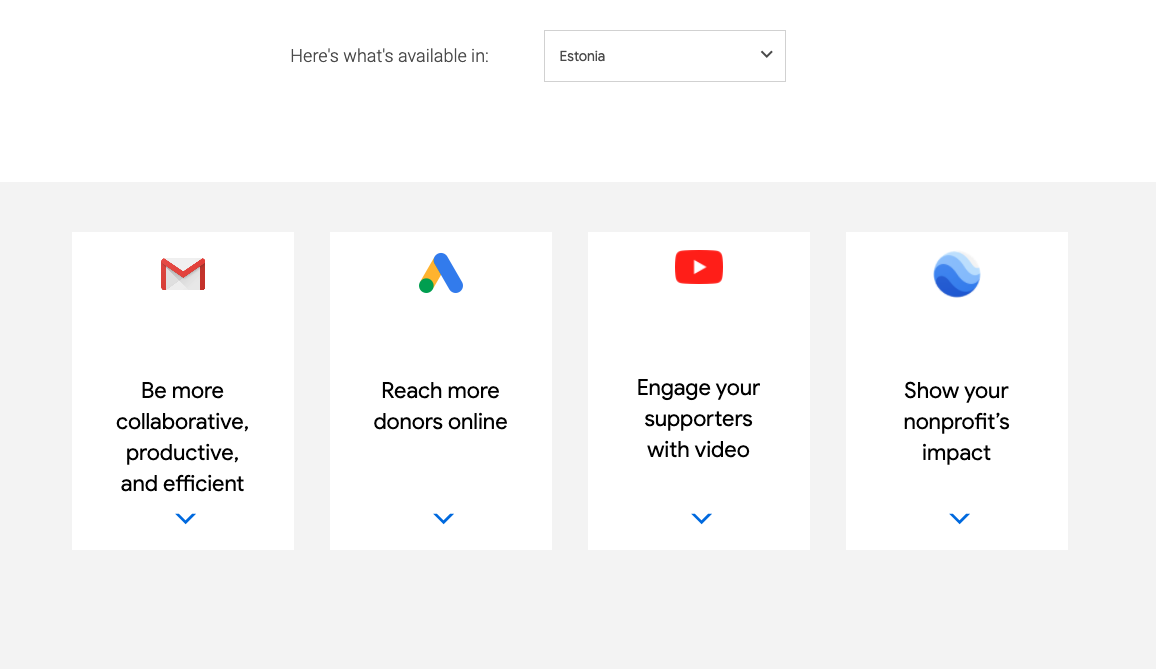
Task: Click the "Here's what's available in:" label
Action: click(389, 56)
